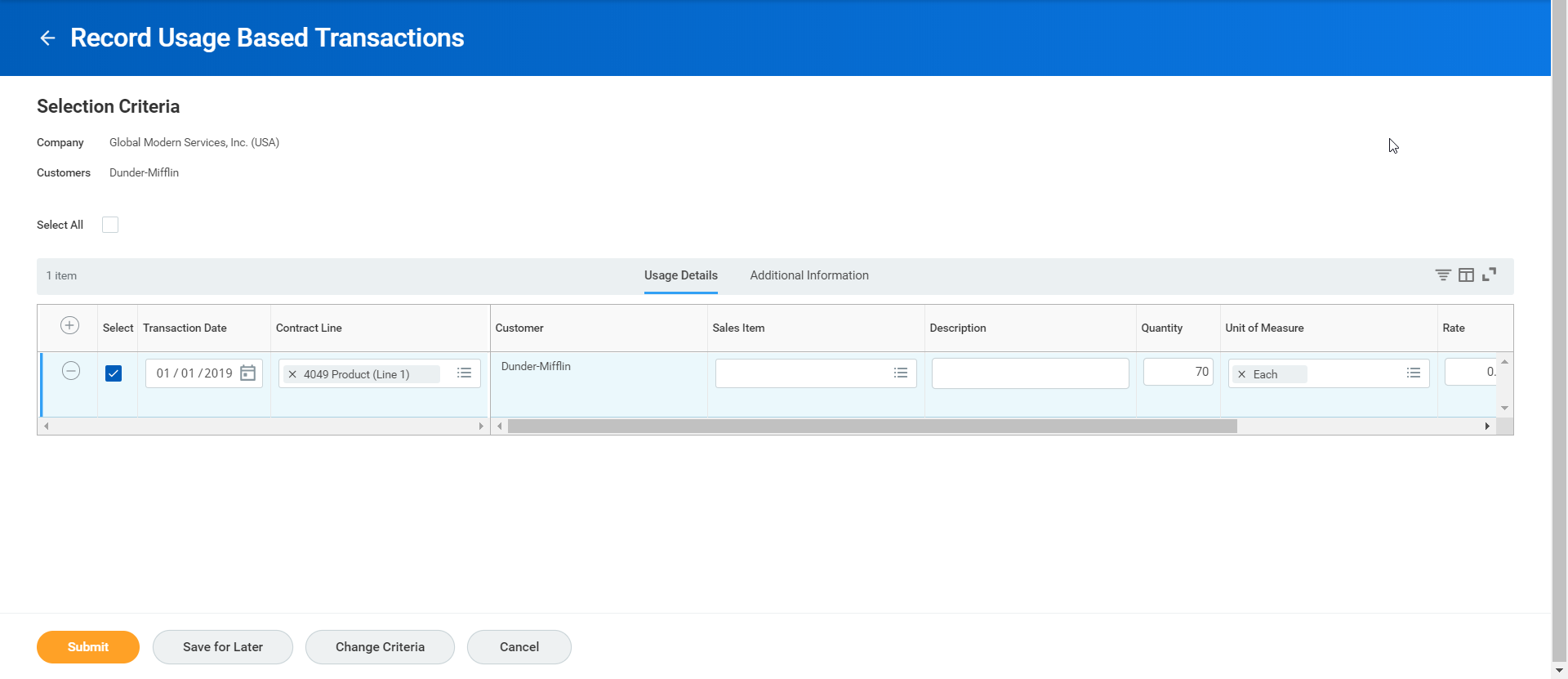
Task: Click the Cancel button
Action: tap(519, 647)
